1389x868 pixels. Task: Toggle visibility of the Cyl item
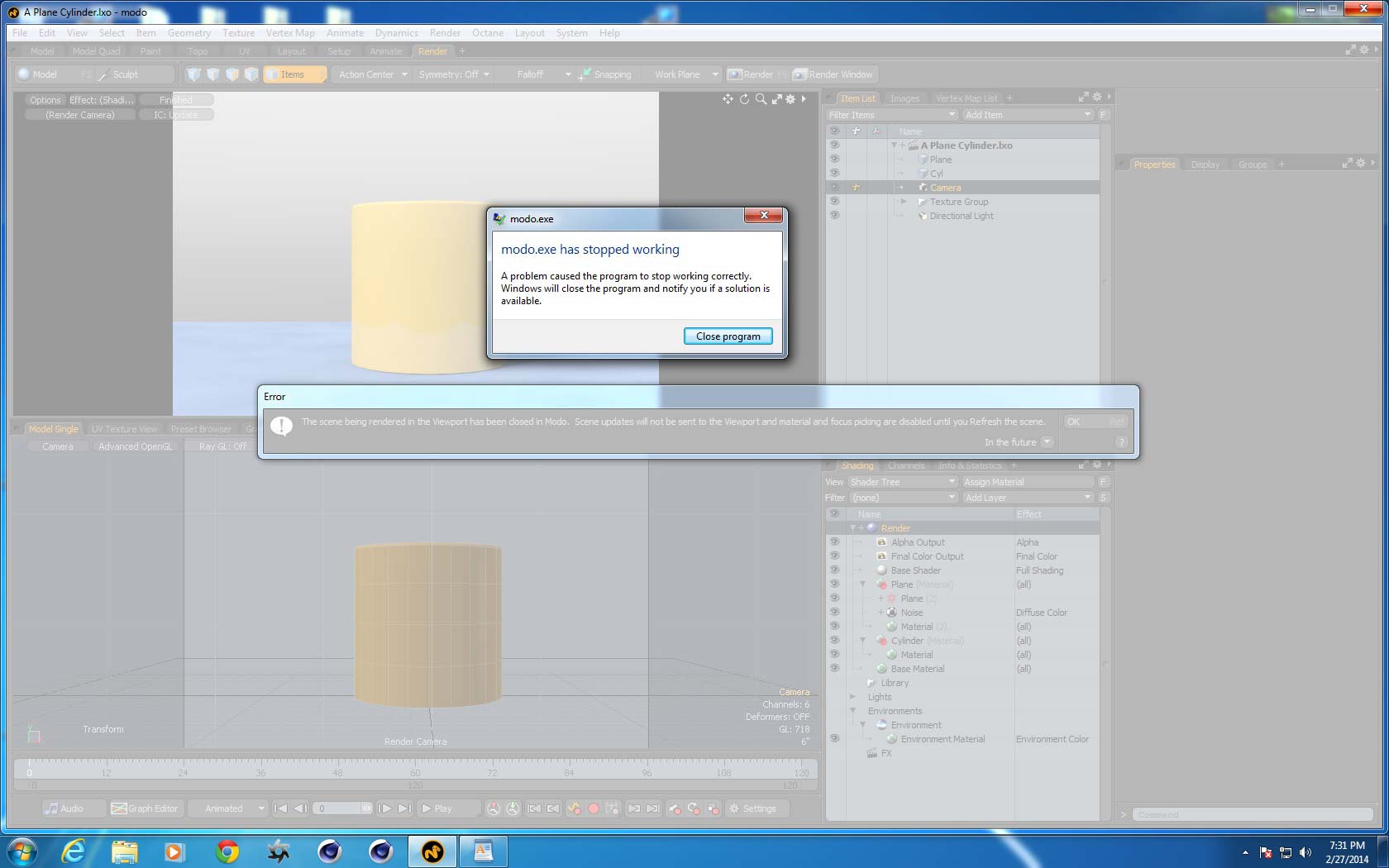point(834,173)
